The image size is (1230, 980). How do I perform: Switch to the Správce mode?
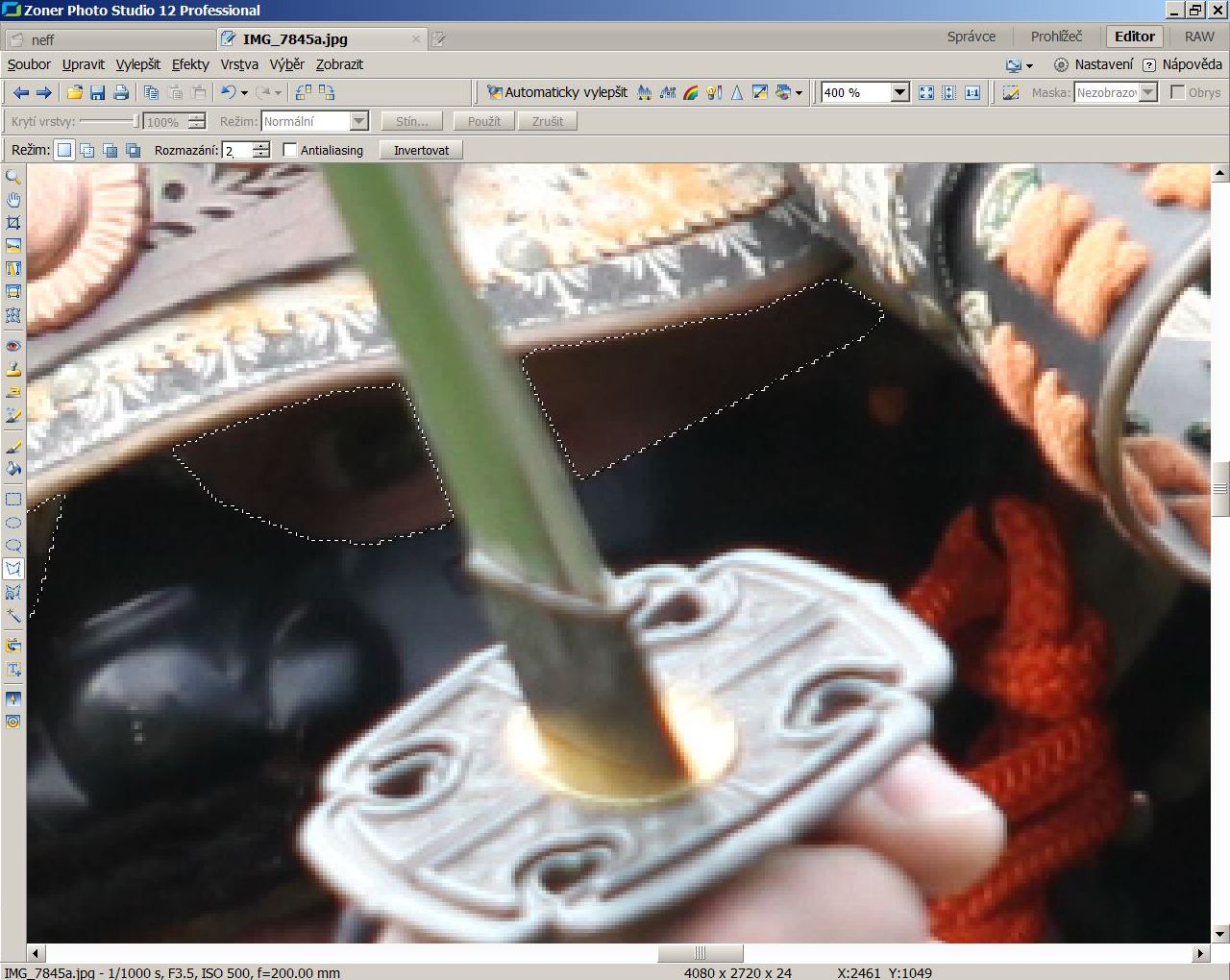point(971,37)
